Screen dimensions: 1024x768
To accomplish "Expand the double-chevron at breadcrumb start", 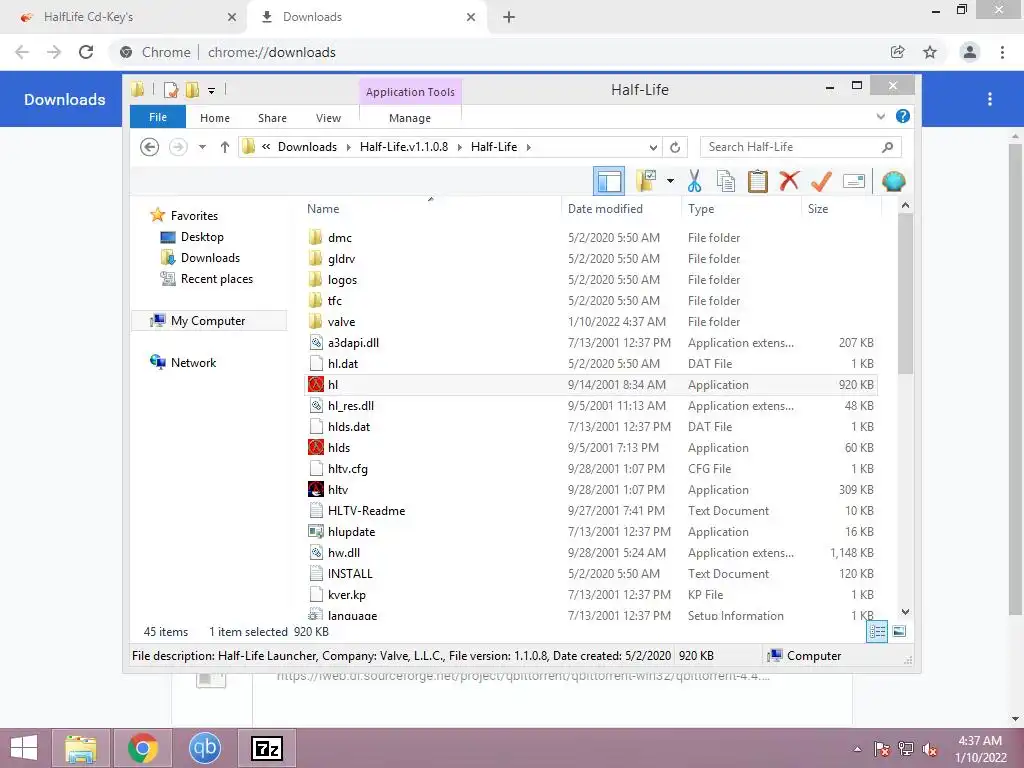I will point(266,147).
